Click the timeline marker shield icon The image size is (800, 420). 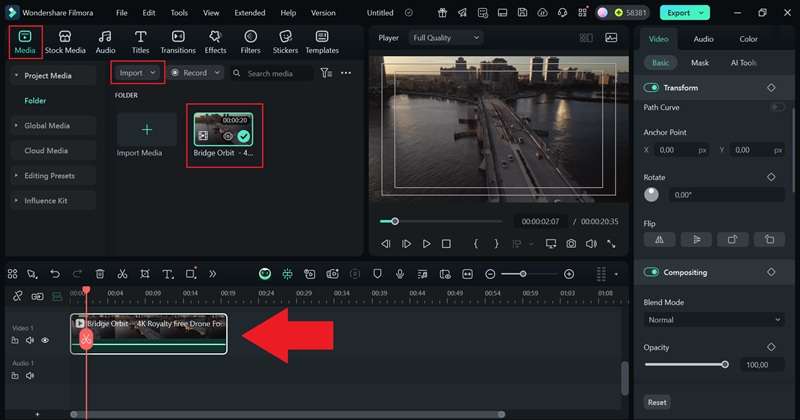377,274
